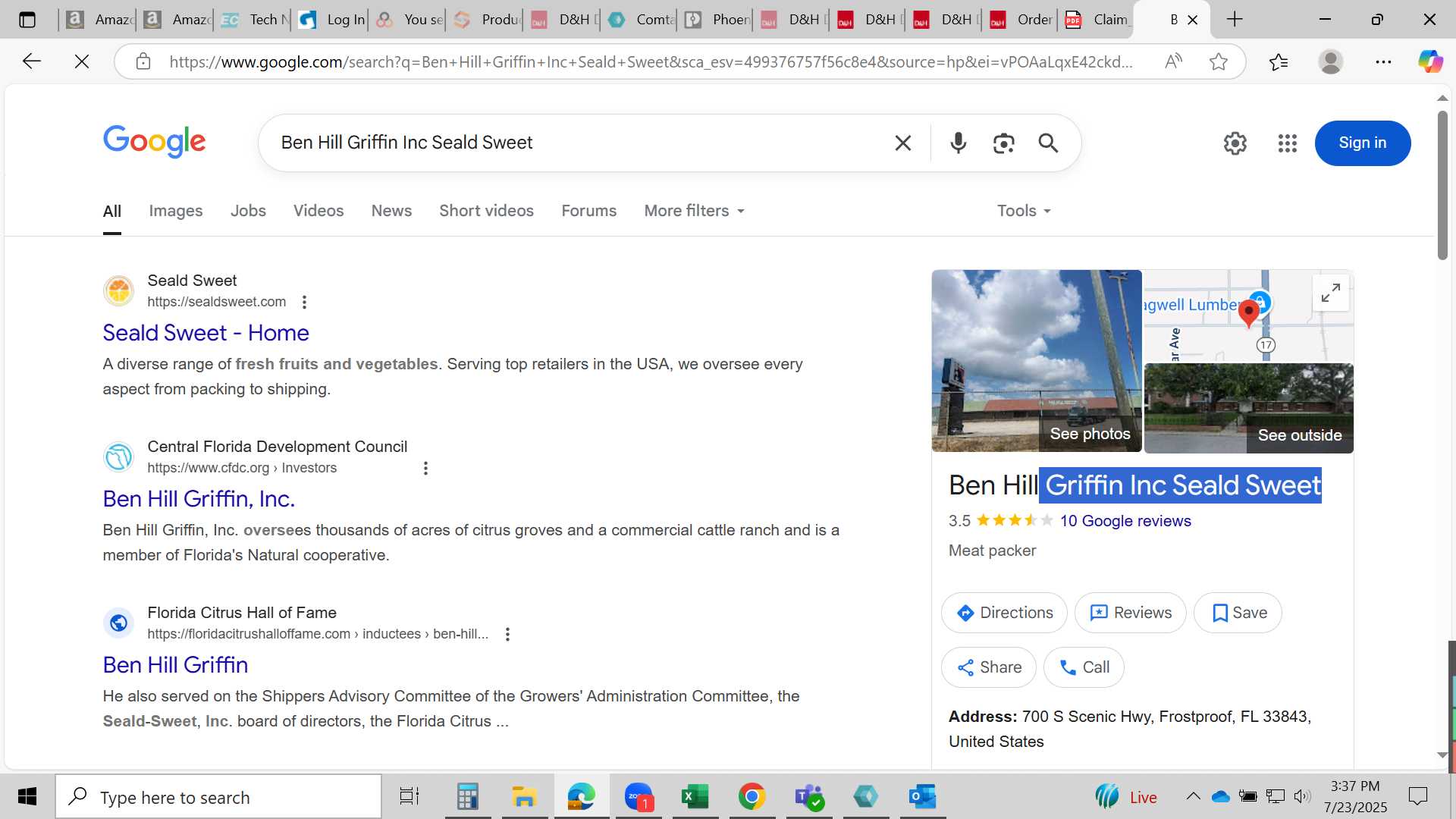Open tab actions menu icon
The image size is (1456, 819).
tap(27, 20)
